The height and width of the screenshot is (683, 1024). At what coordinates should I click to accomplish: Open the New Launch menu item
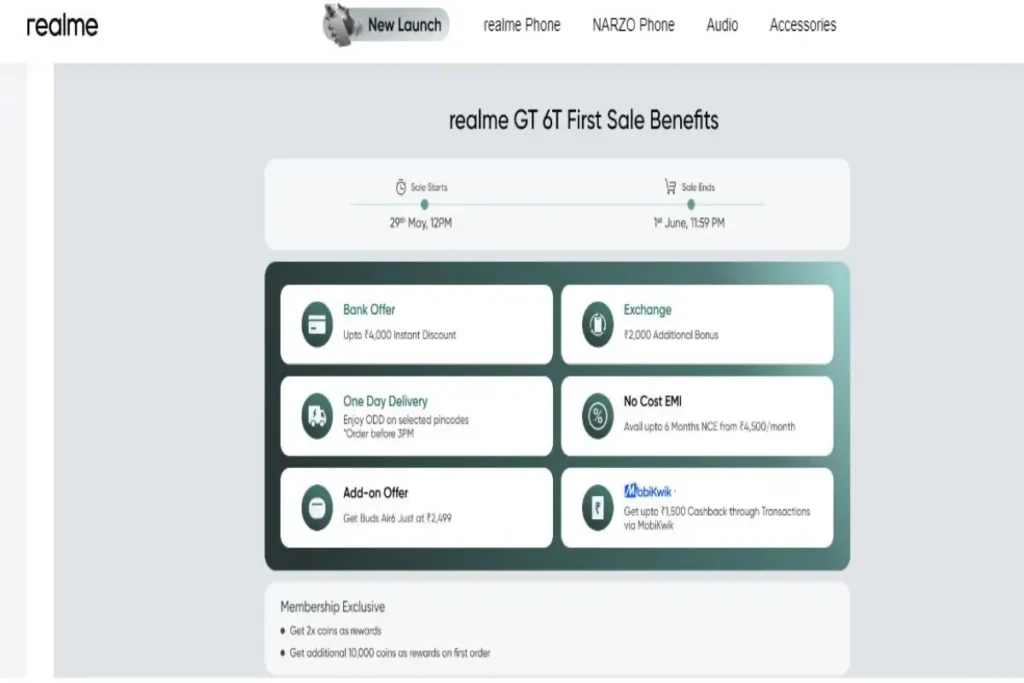[386, 25]
